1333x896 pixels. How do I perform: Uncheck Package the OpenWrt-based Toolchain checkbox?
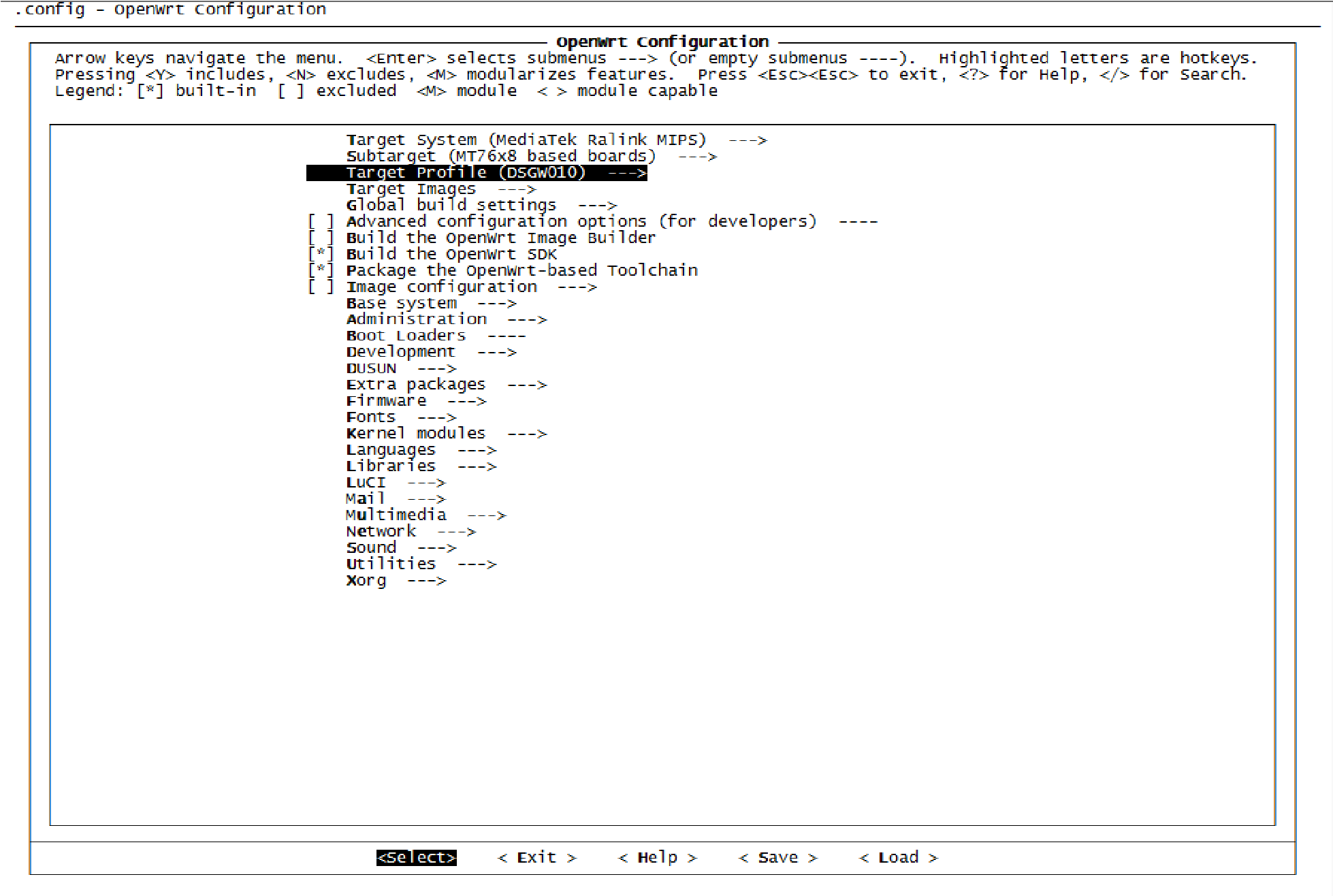[x=321, y=271]
